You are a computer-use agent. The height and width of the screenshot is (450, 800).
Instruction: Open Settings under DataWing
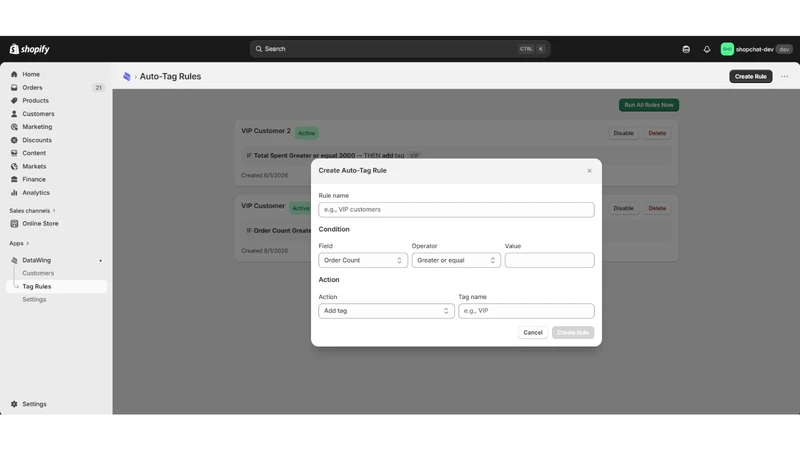pos(34,299)
